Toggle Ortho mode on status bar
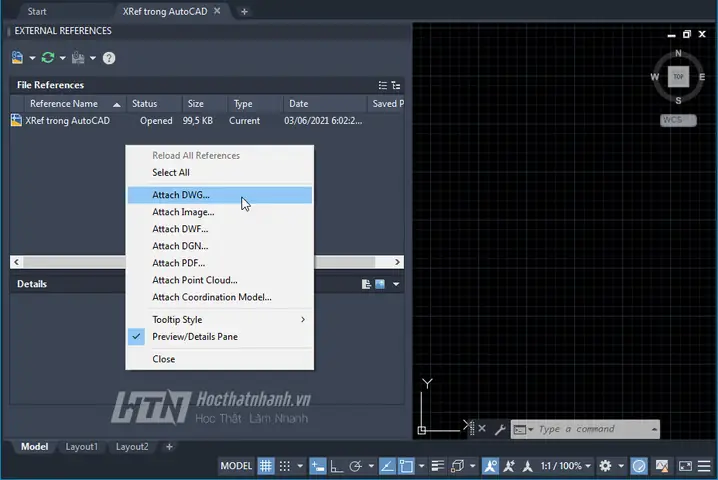 point(337,466)
